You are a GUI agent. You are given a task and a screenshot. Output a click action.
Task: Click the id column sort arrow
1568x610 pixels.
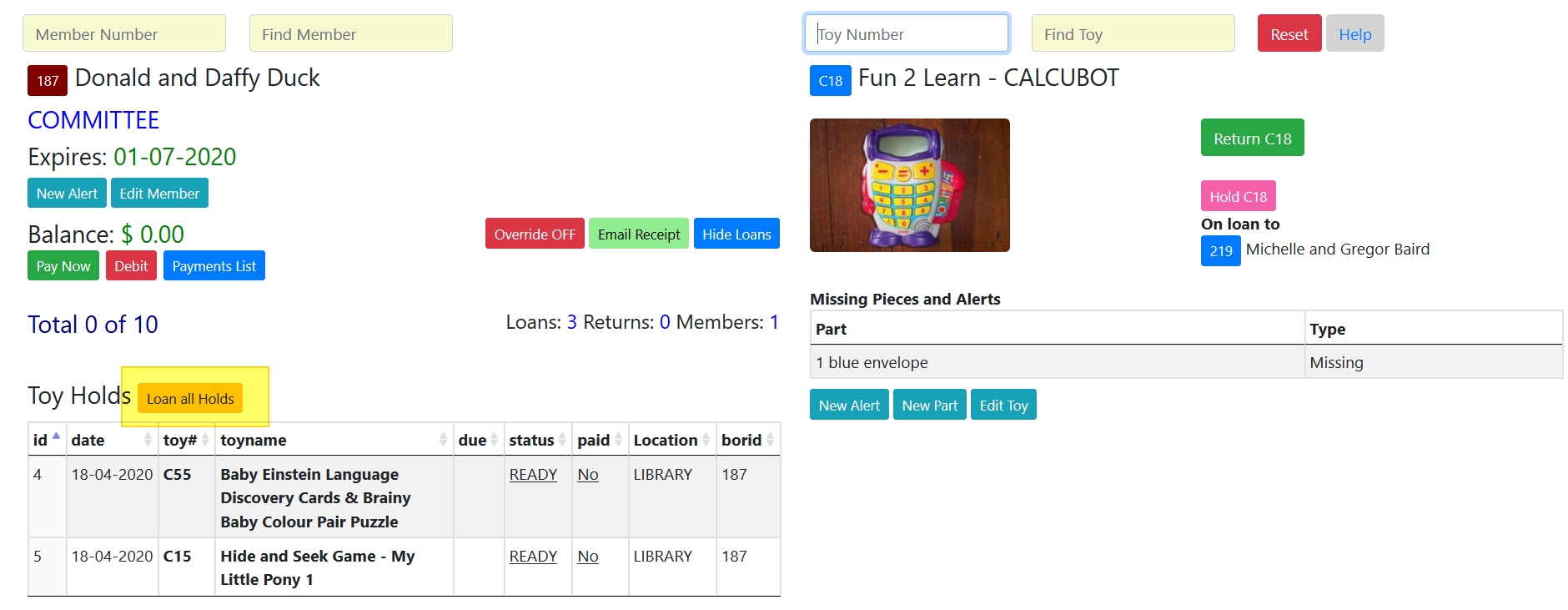(56, 438)
